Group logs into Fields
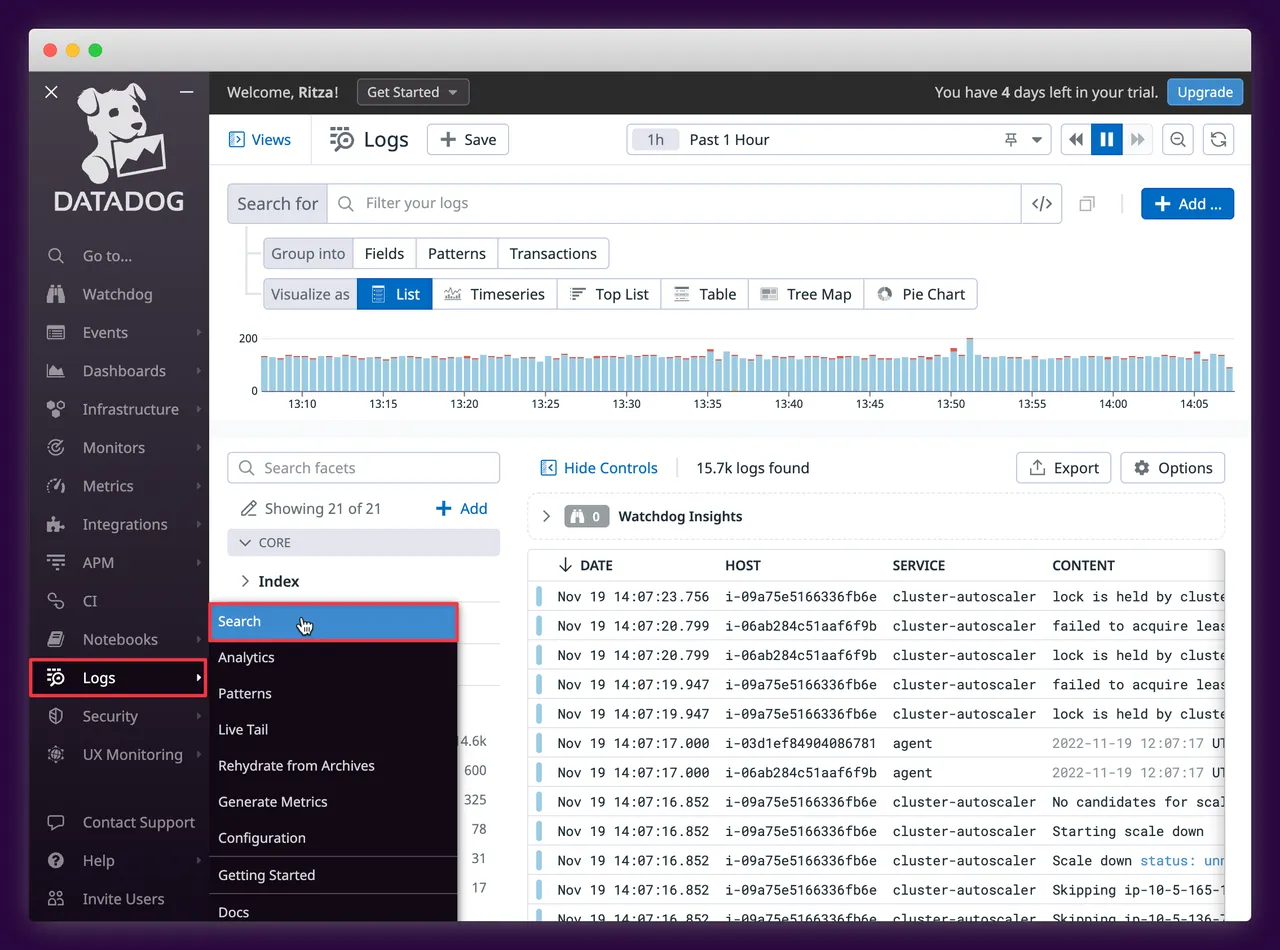This screenshot has width=1280, height=950. tap(384, 254)
